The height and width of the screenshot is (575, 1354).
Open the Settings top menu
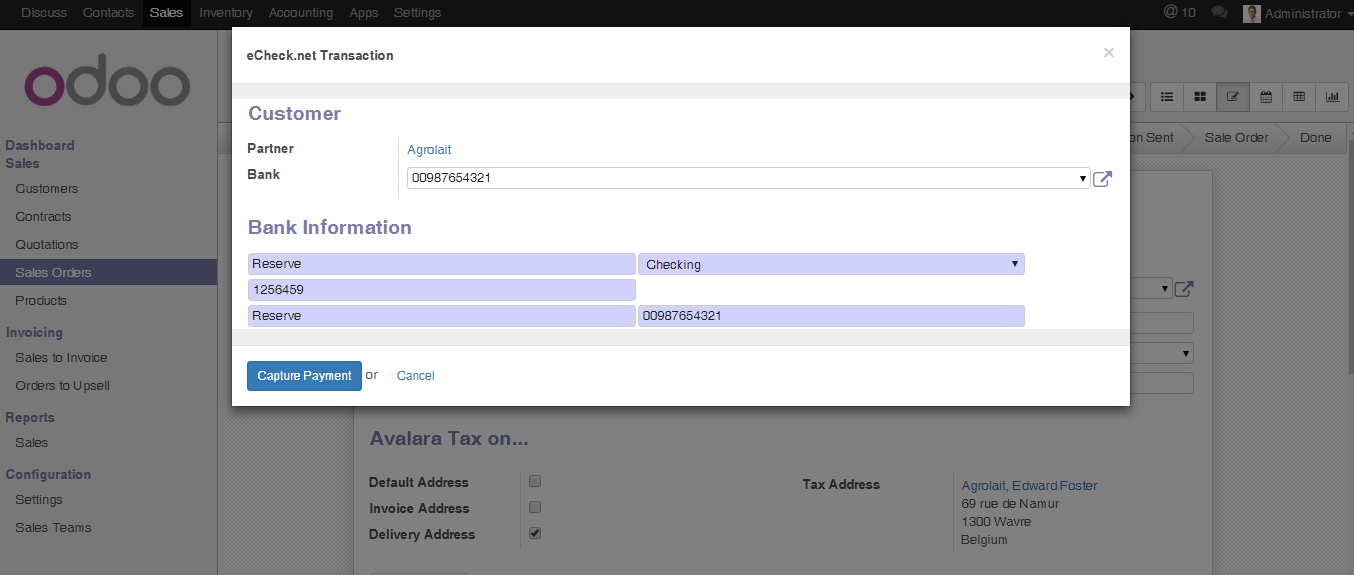click(x=417, y=13)
